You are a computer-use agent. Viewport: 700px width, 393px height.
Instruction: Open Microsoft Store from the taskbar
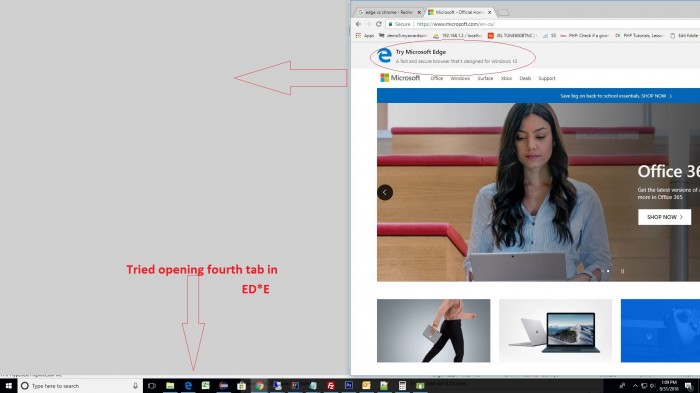coord(242,386)
